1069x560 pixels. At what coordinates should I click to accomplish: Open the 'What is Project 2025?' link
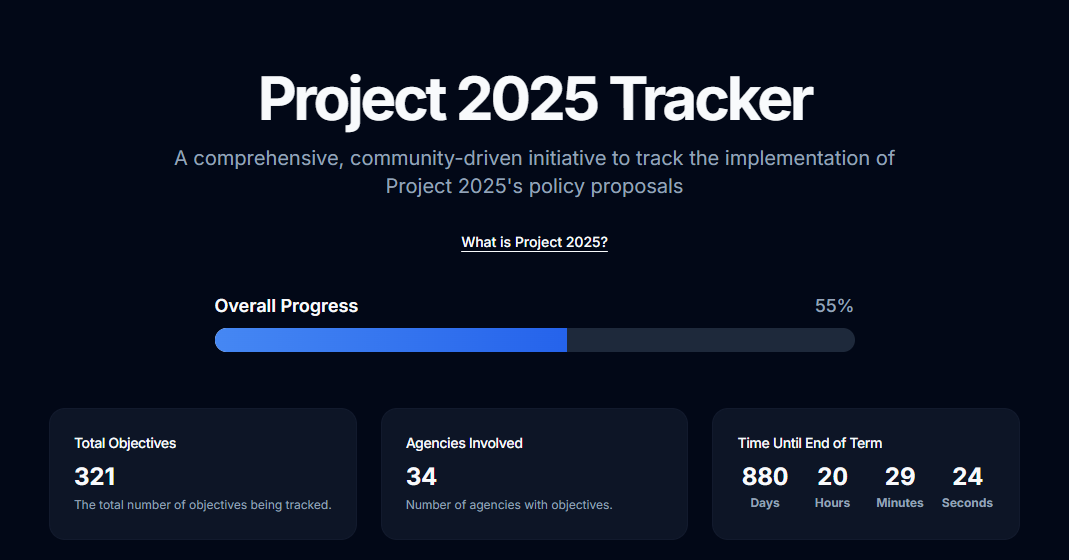(534, 242)
